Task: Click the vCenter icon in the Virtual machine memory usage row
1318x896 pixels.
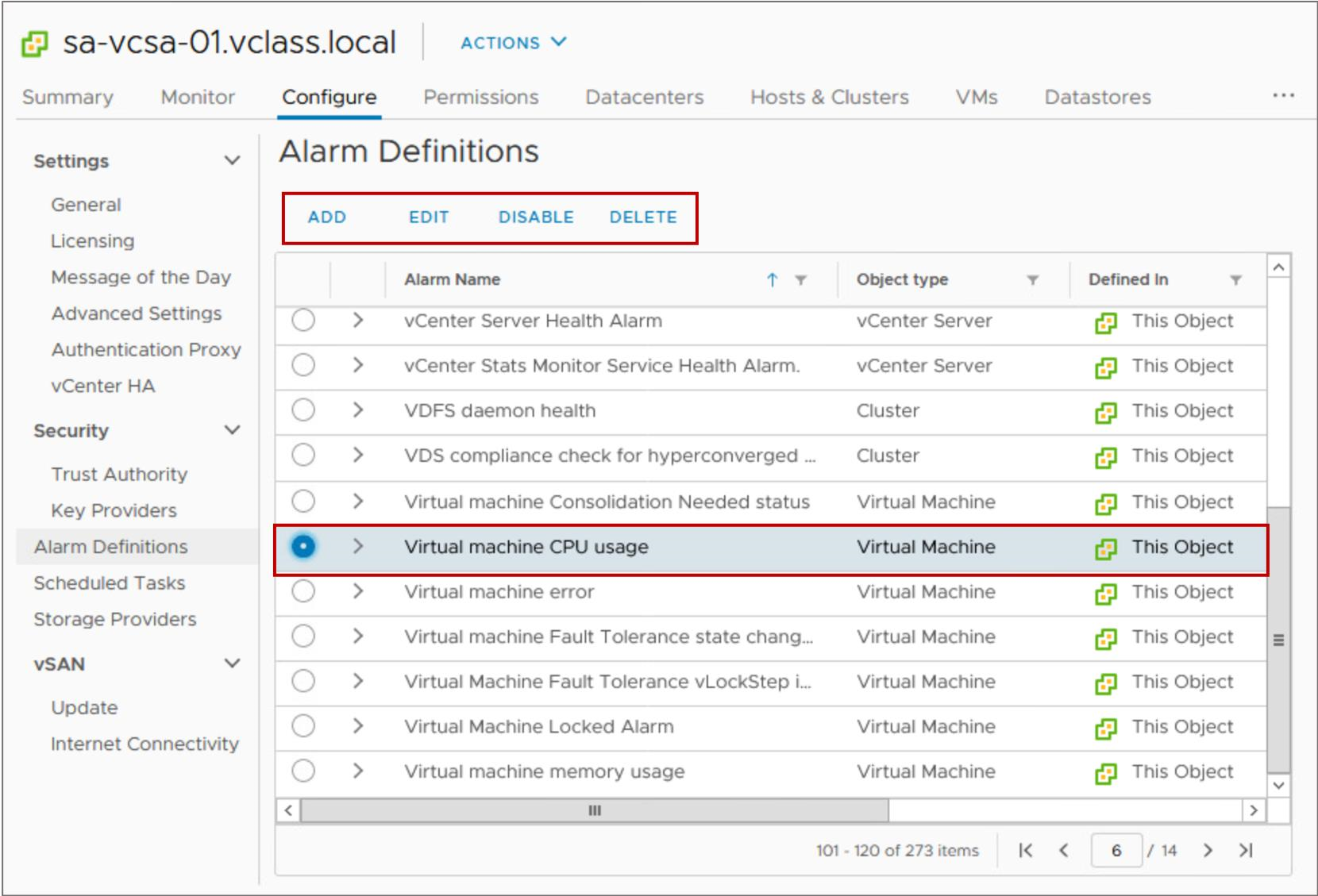Action: 1106,774
